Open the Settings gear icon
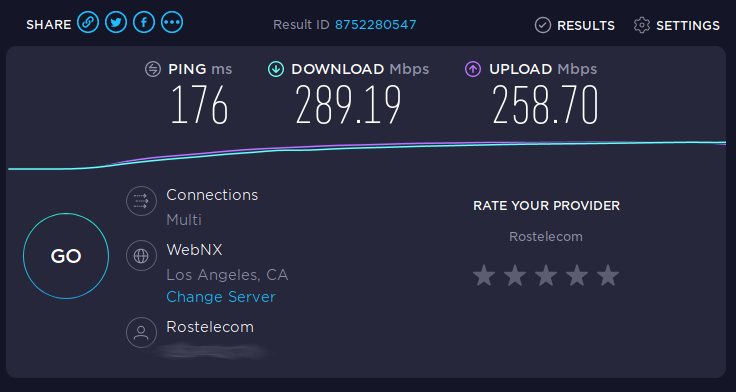This screenshot has width=736, height=392. [642, 25]
